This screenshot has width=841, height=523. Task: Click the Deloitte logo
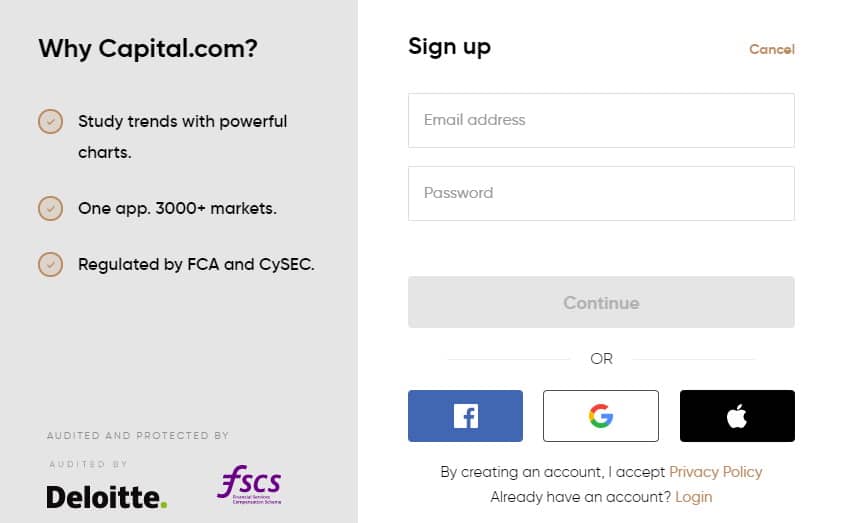point(106,497)
